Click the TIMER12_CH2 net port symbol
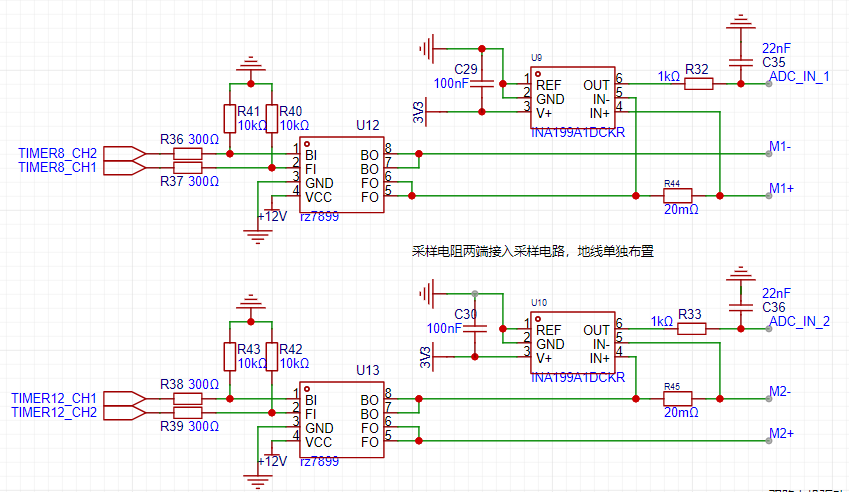849x492 pixels. tap(125, 413)
